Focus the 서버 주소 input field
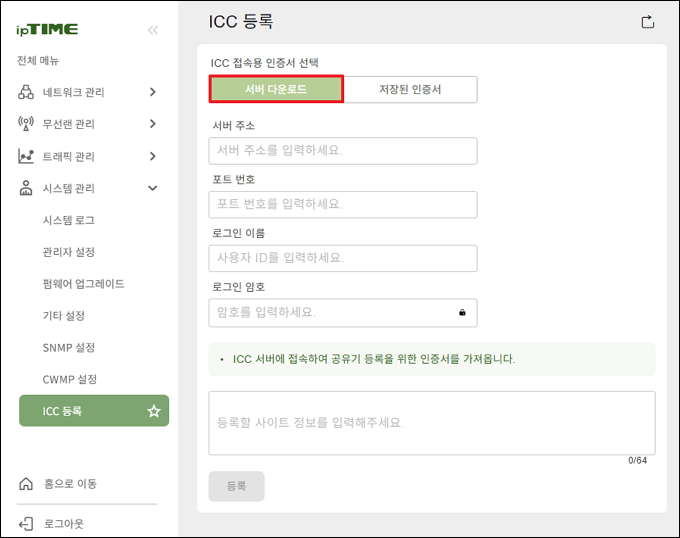This screenshot has width=680, height=538. click(x=342, y=151)
